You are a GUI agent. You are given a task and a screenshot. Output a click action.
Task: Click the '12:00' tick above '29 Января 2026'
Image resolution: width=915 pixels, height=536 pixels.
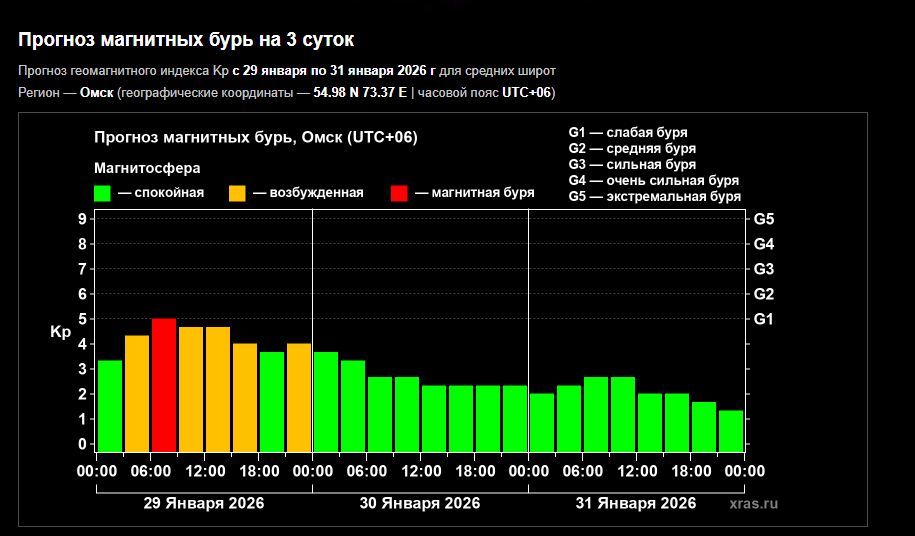[205, 471]
